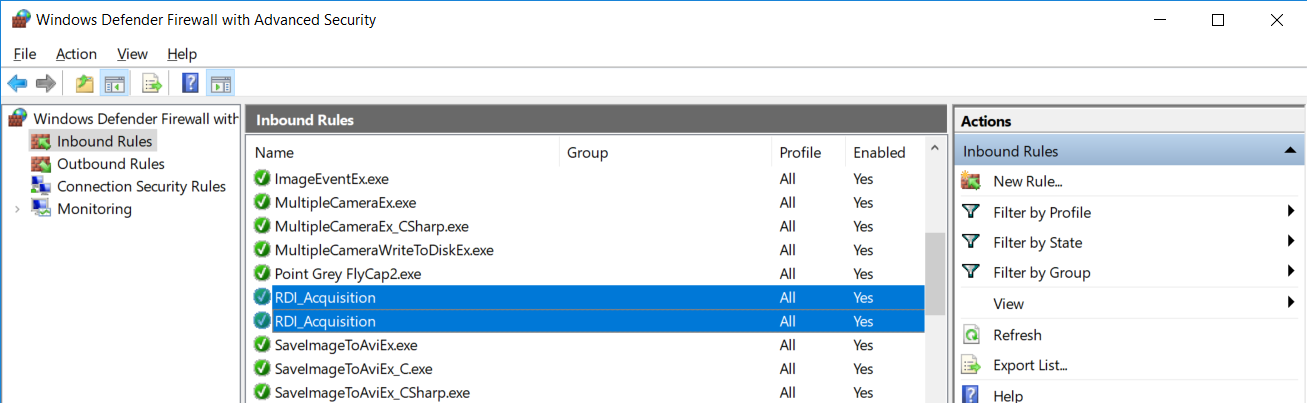Click the New Rule icon in Actions pane

[970, 181]
